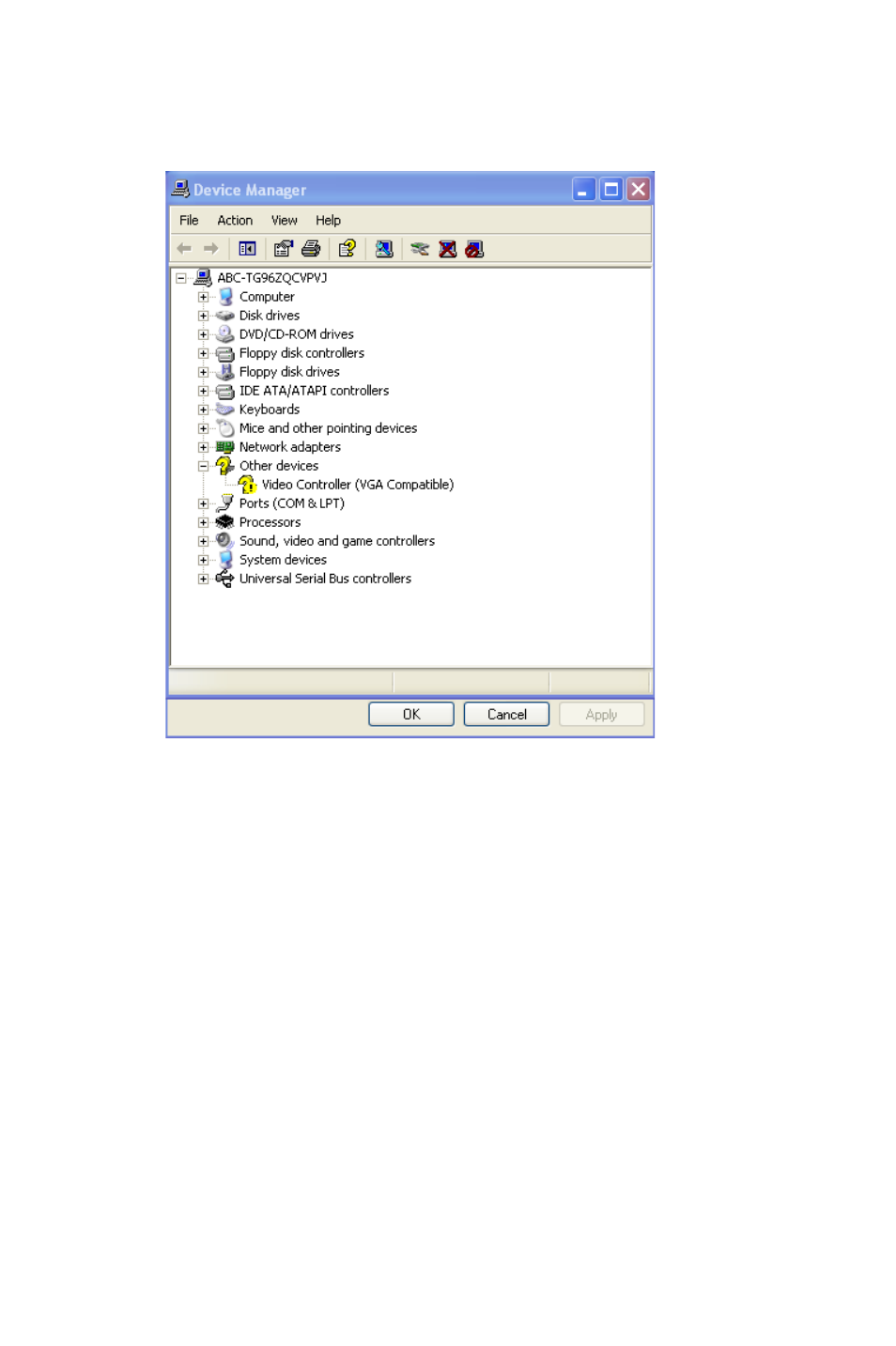Select the ABC-TG96ZQCVPVJ computer name
This screenshot has height=1346, width=896.
pos(272,278)
